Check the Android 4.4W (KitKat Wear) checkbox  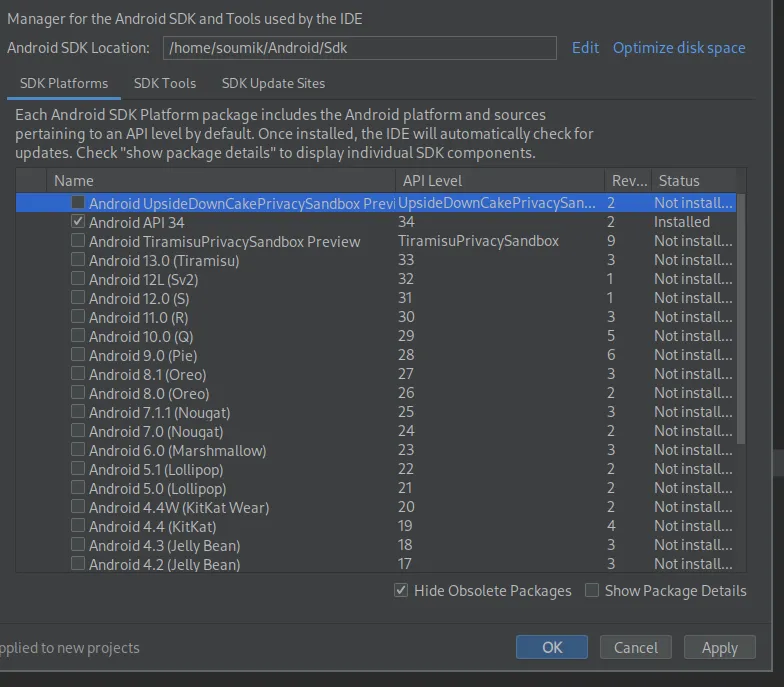coord(78,507)
